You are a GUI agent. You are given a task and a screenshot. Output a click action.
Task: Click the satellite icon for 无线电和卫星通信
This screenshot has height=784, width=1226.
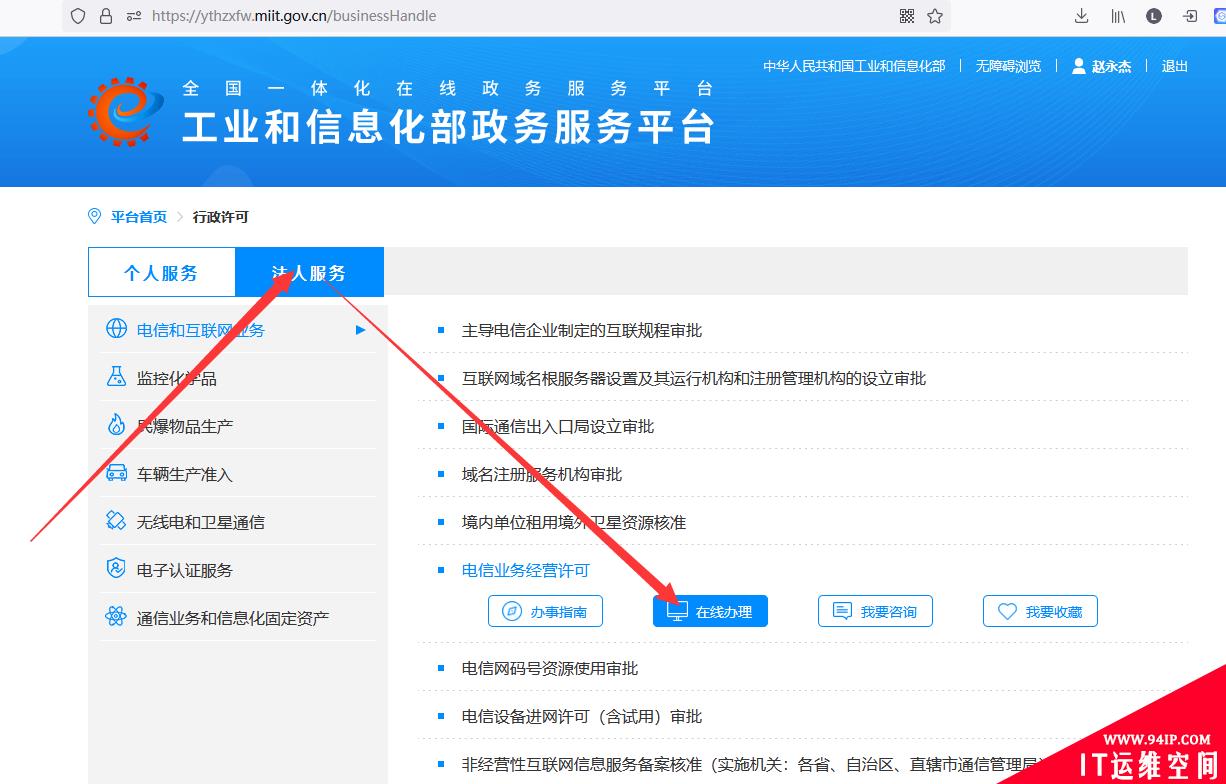[x=116, y=521]
